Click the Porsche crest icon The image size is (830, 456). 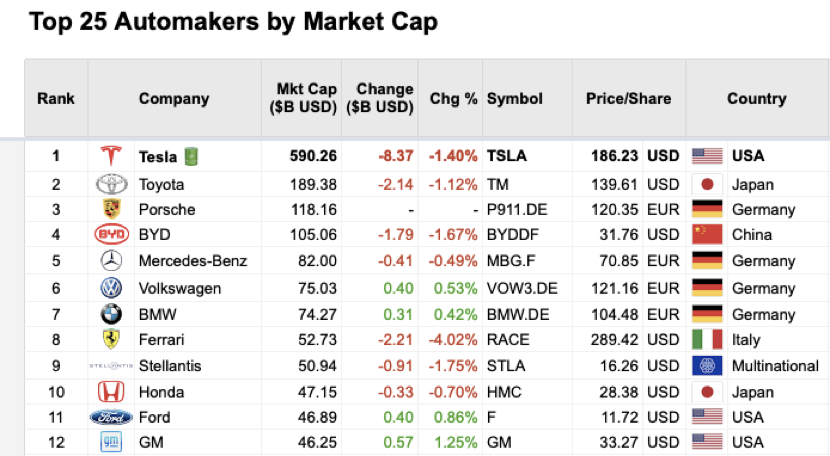[111, 209]
